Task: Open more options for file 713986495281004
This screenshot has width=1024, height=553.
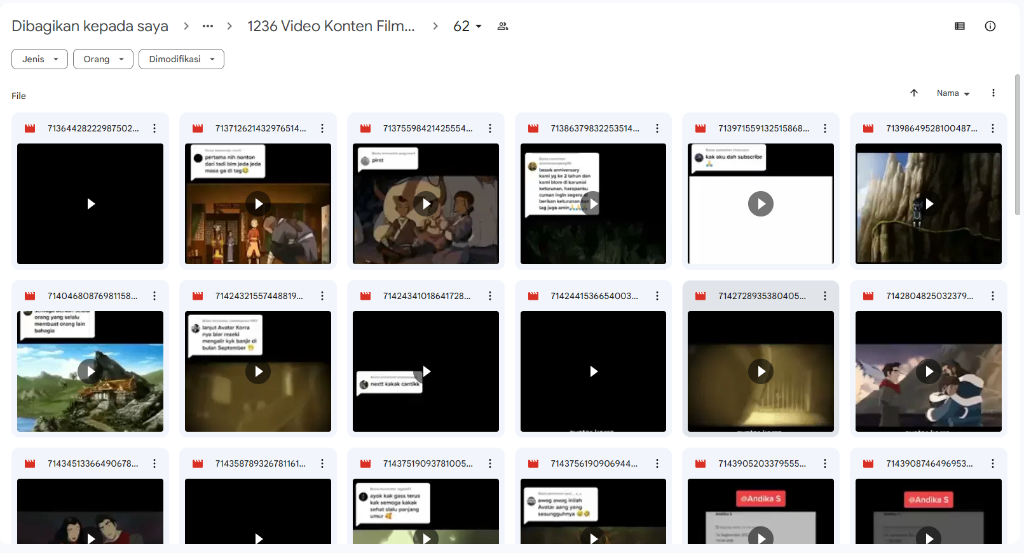Action: 993,128
